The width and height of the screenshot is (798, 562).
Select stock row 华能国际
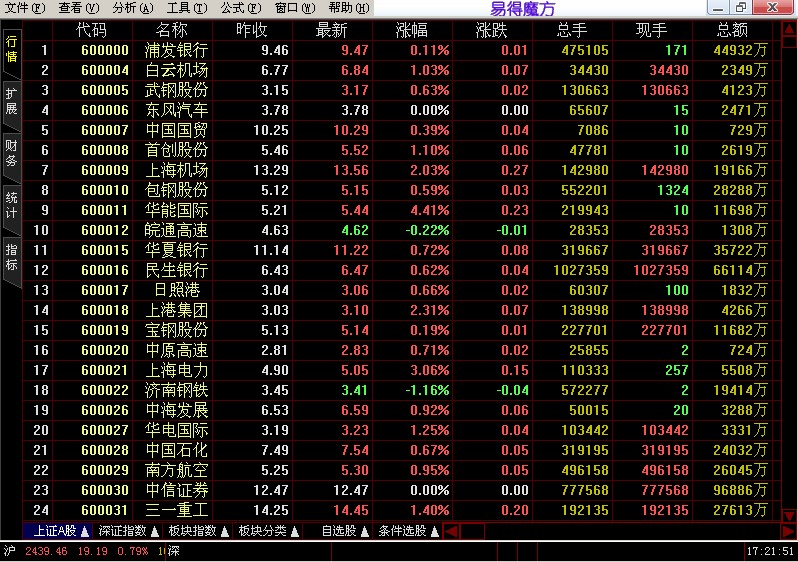point(401,210)
